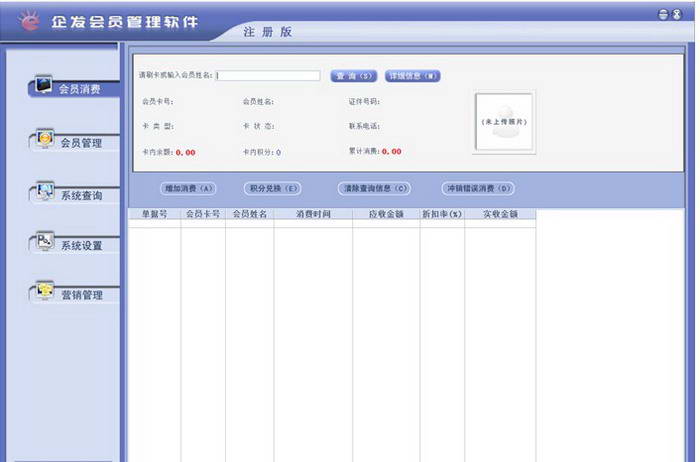Click the 详细信息 (M) button
This screenshot has width=700, height=462.
pyautogui.click(x=412, y=76)
